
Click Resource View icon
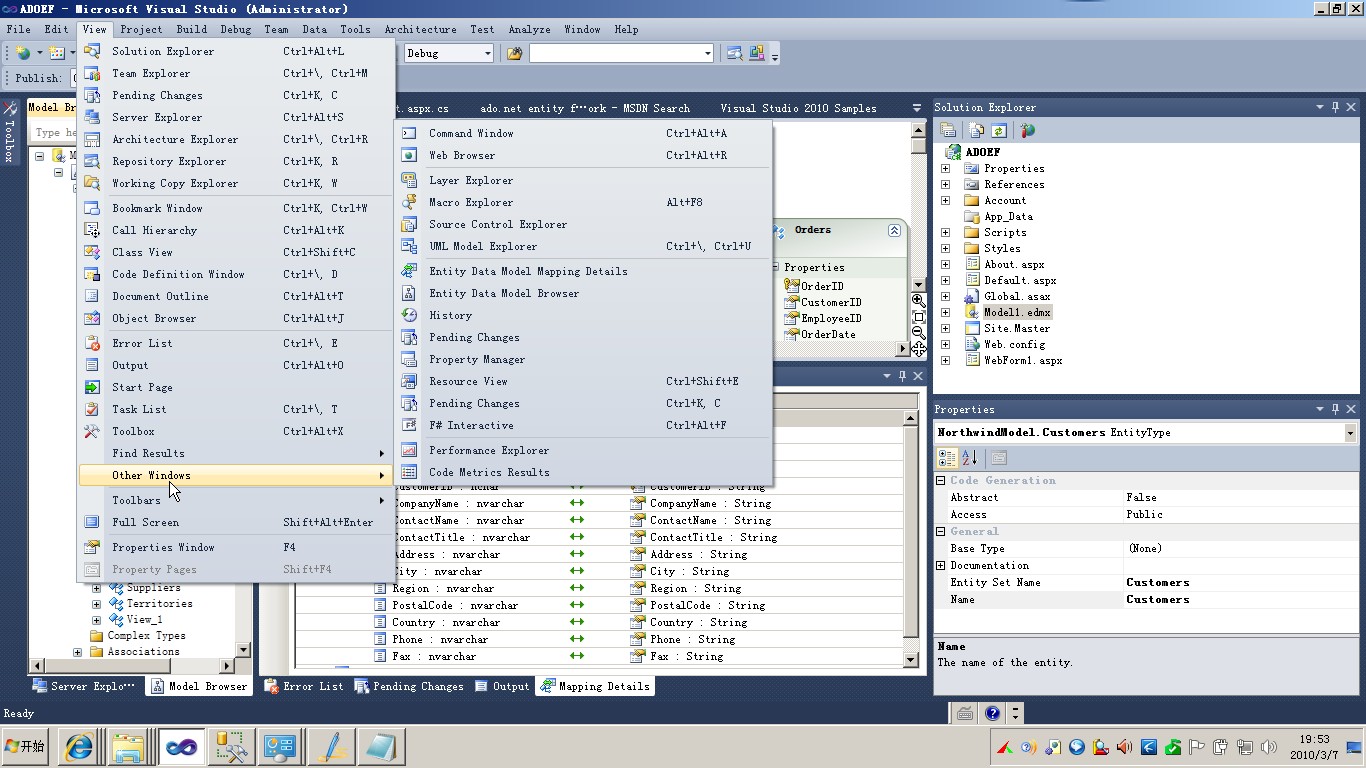coord(409,381)
